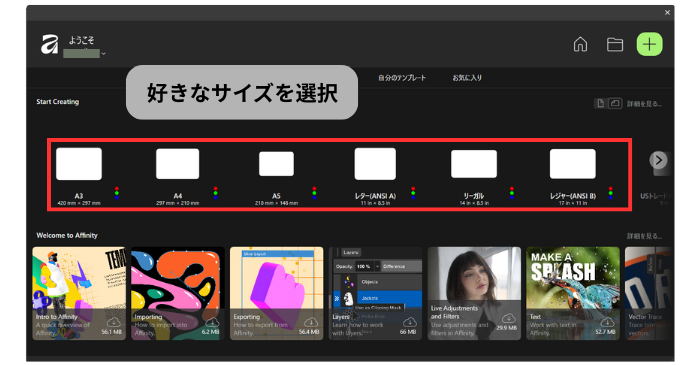Click the RGB color dots beside リーガル
This screenshot has width=698, height=365.
pyautogui.click(x=512, y=193)
